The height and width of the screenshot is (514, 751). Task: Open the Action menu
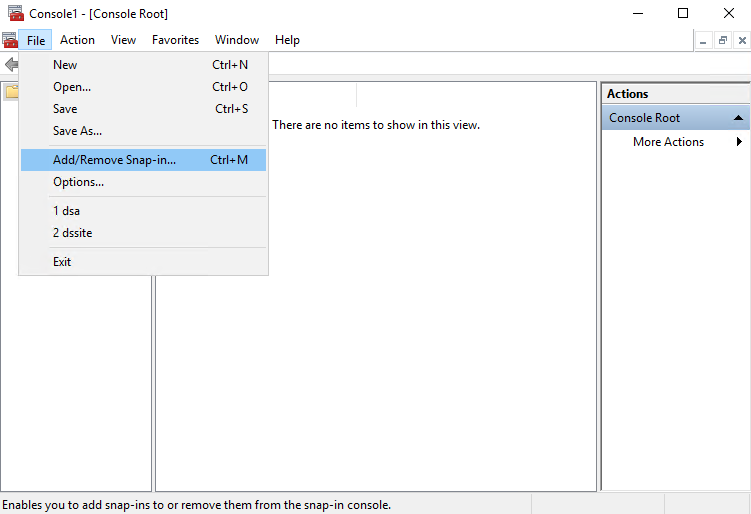(77, 40)
